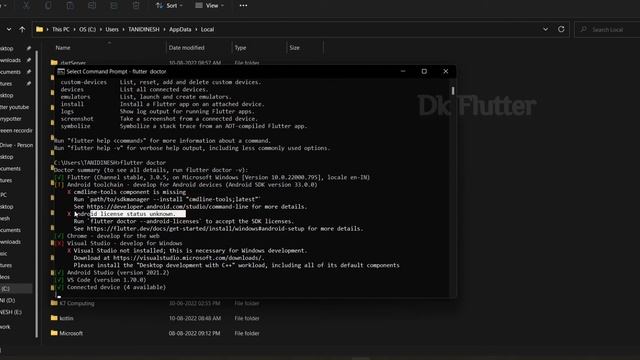Viewport: 640px width, 360px height.
Task: Select TANIDINESH in the breadcrumb path
Action: pos(144,29)
